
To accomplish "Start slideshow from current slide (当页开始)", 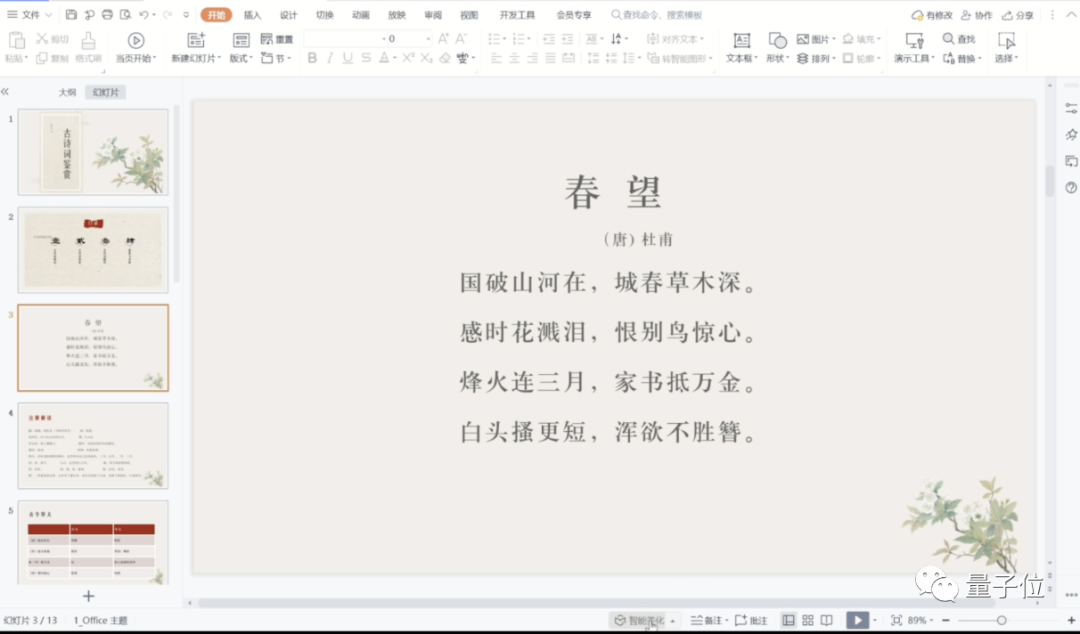I will pos(136,40).
